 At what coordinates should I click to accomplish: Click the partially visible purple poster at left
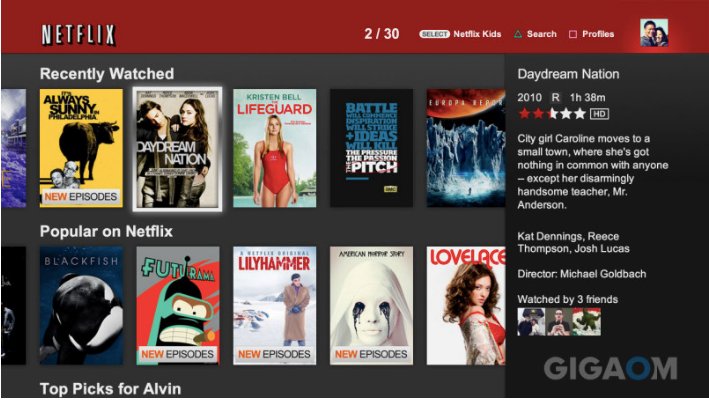pyautogui.click(x=14, y=148)
